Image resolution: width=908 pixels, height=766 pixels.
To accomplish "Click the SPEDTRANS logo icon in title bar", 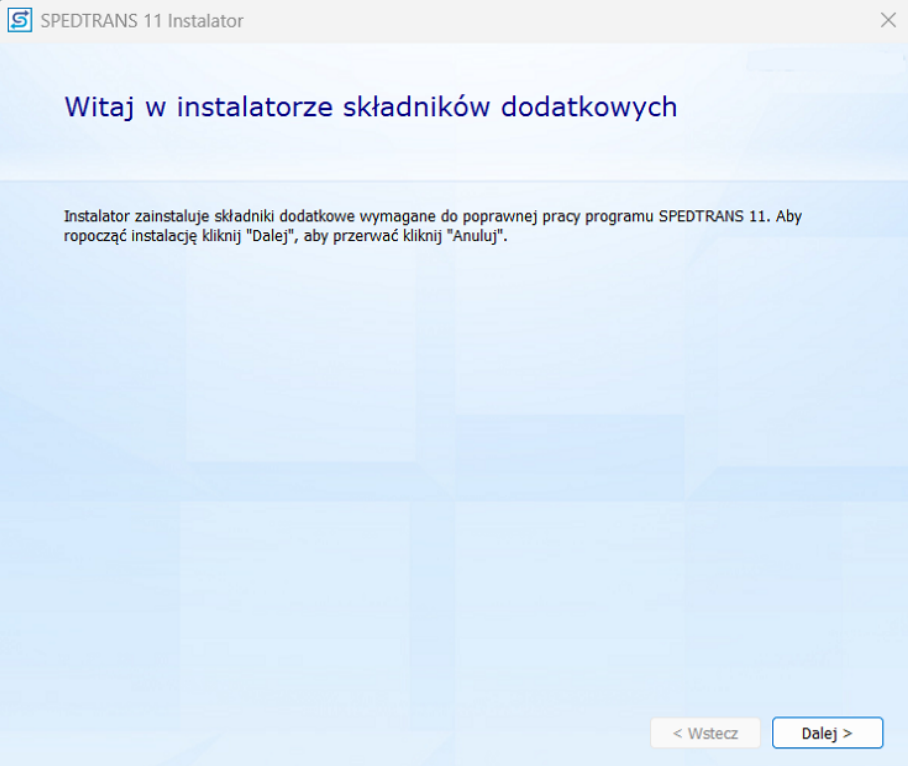I will pos(20,20).
